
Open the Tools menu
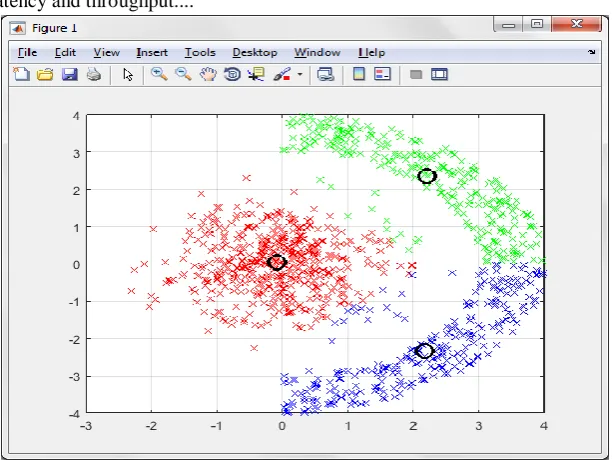(200, 52)
